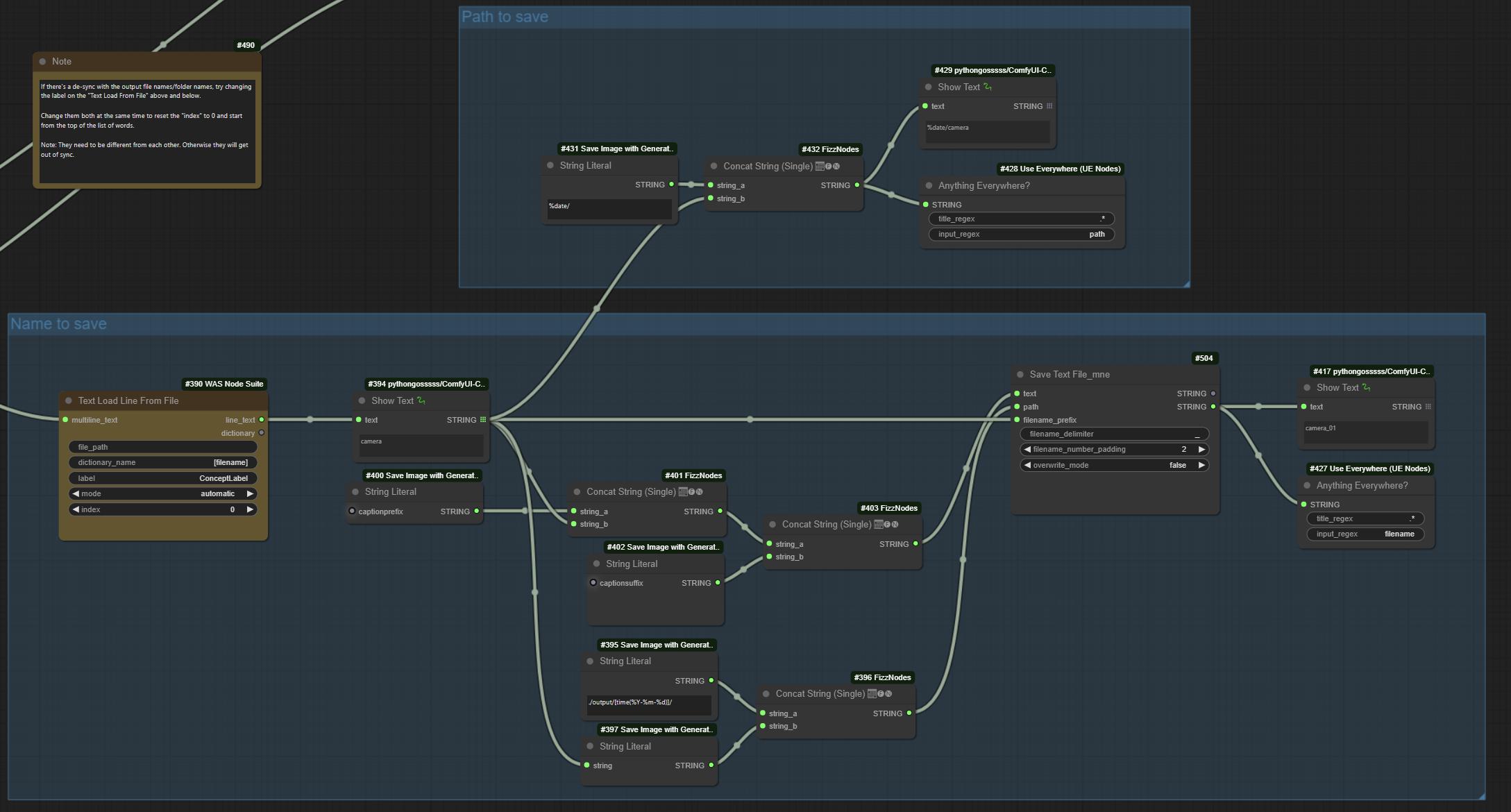Collapse the String Literal node containing %date/
This screenshot has width=1511, height=812.
point(550,166)
